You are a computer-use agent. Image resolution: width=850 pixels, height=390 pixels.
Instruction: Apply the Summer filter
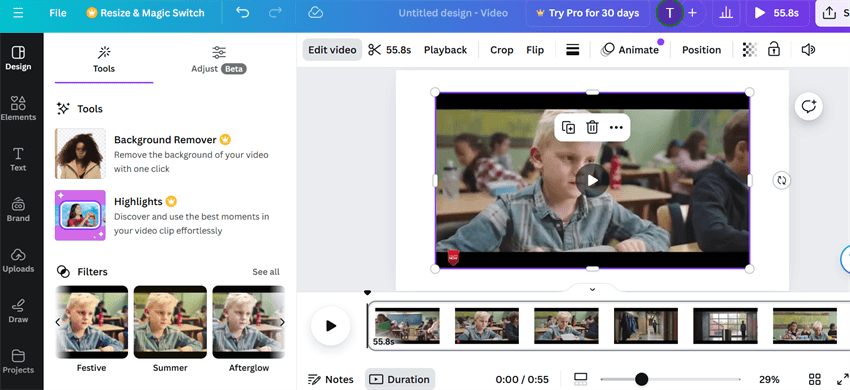coord(170,322)
